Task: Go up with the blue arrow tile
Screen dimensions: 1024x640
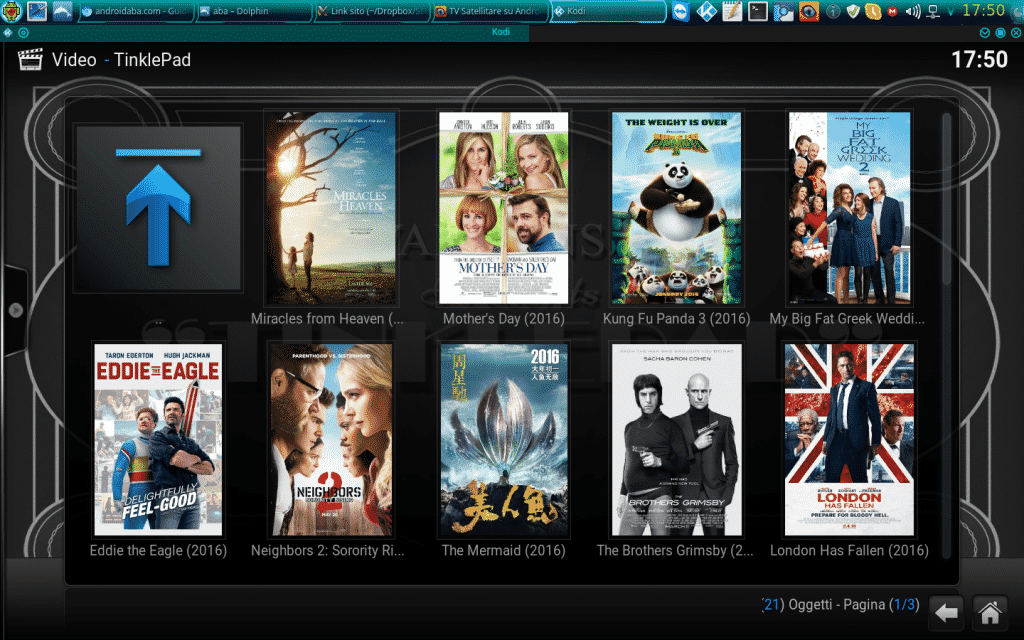Action: (x=157, y=209)
